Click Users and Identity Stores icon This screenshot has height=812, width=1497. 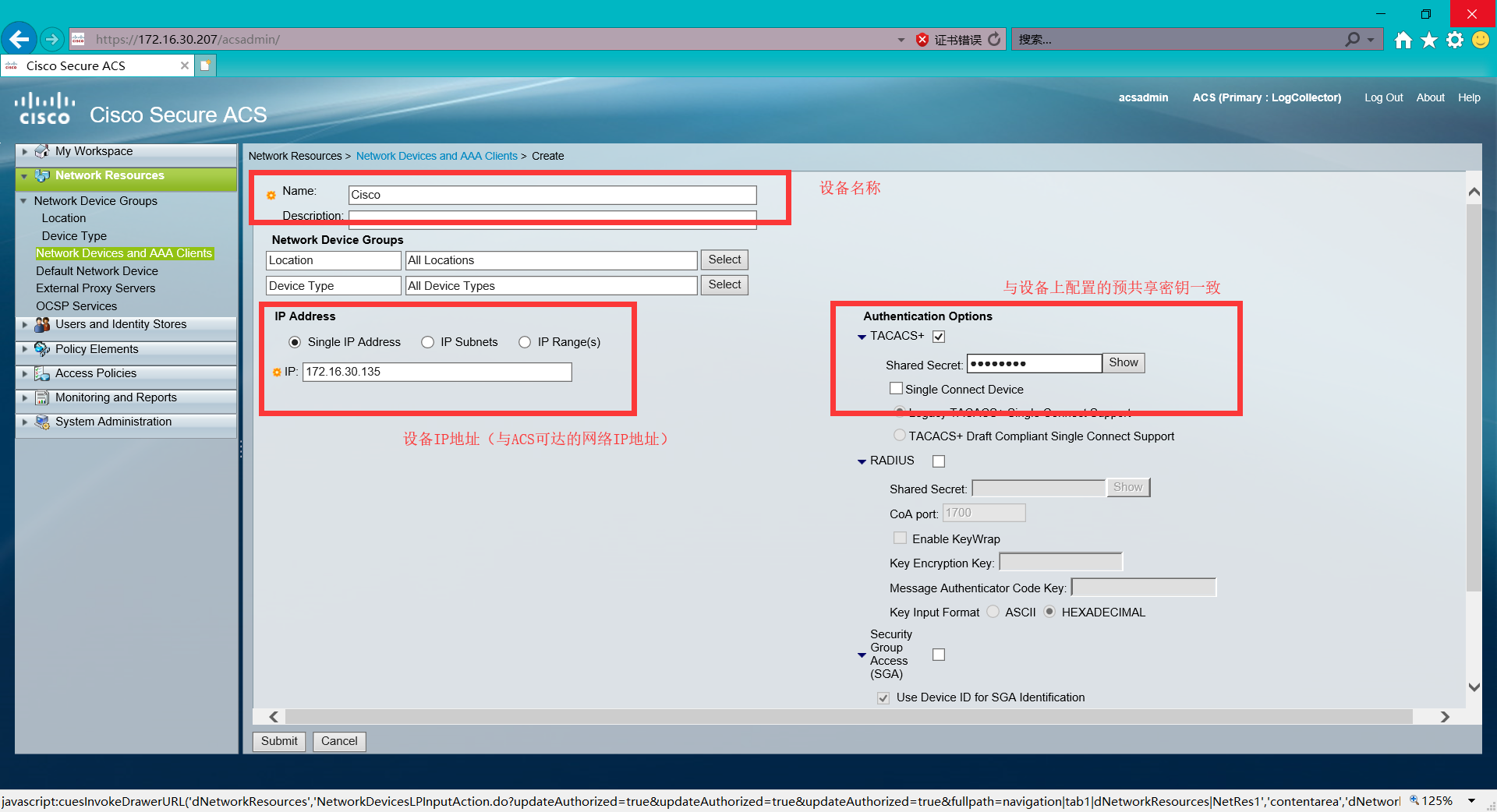43,324
